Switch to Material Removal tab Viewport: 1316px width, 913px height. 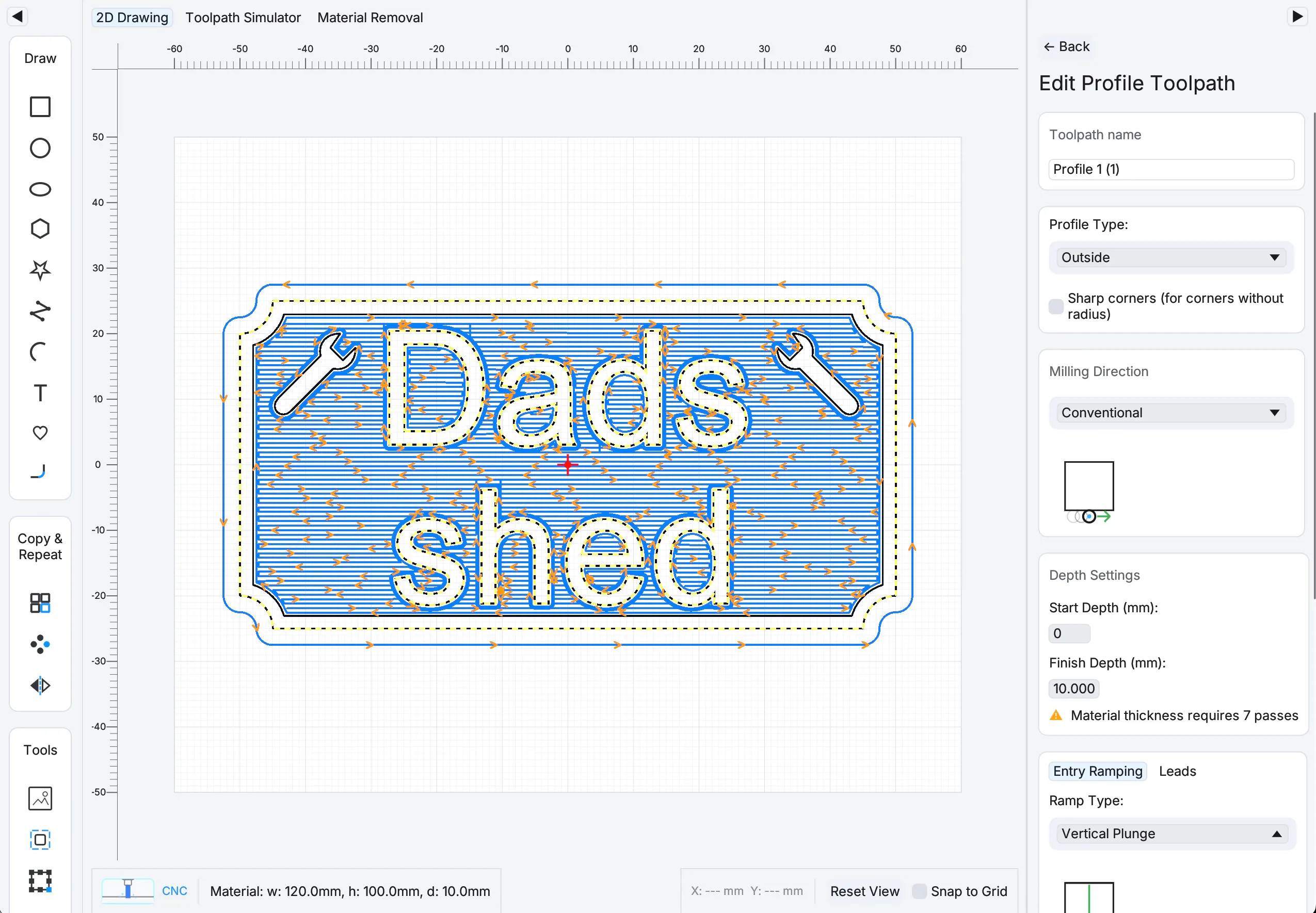tap(370, 18)
